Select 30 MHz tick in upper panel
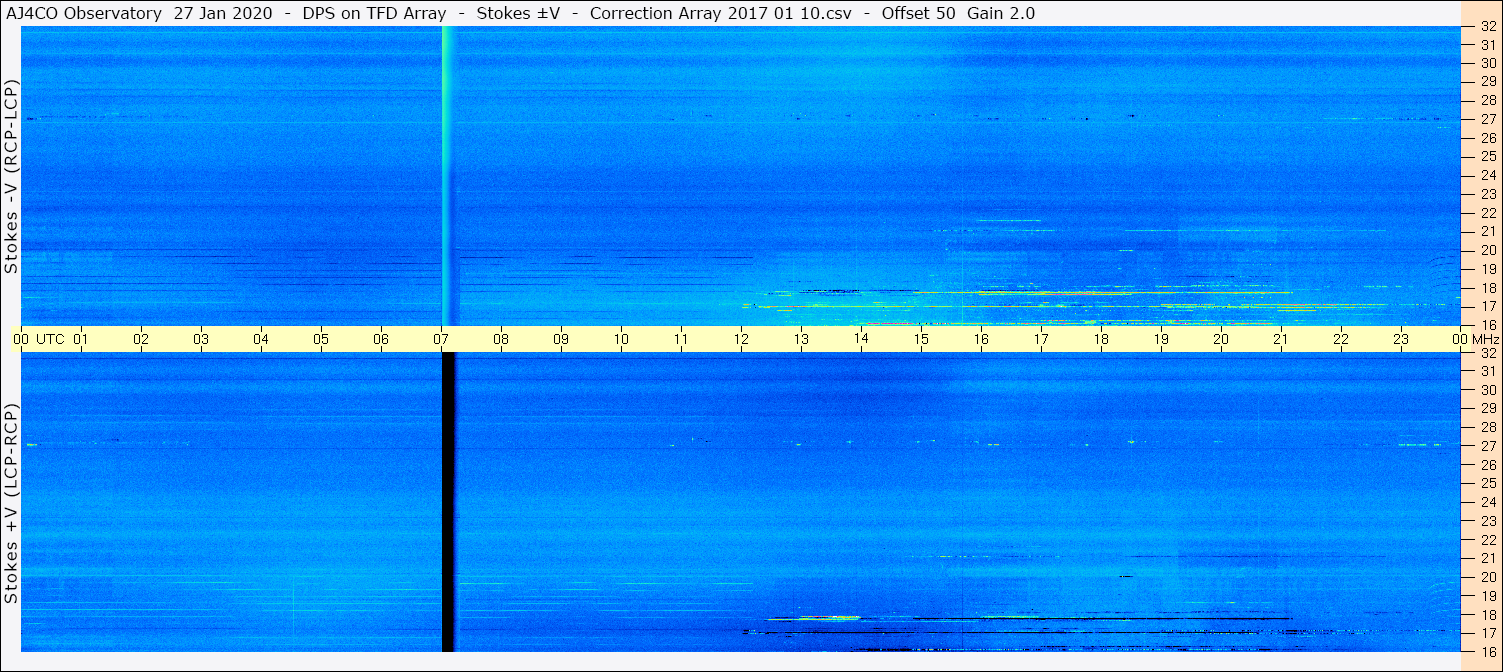The width and height of the screenshot is (1503, 672). coord(1488,62)
